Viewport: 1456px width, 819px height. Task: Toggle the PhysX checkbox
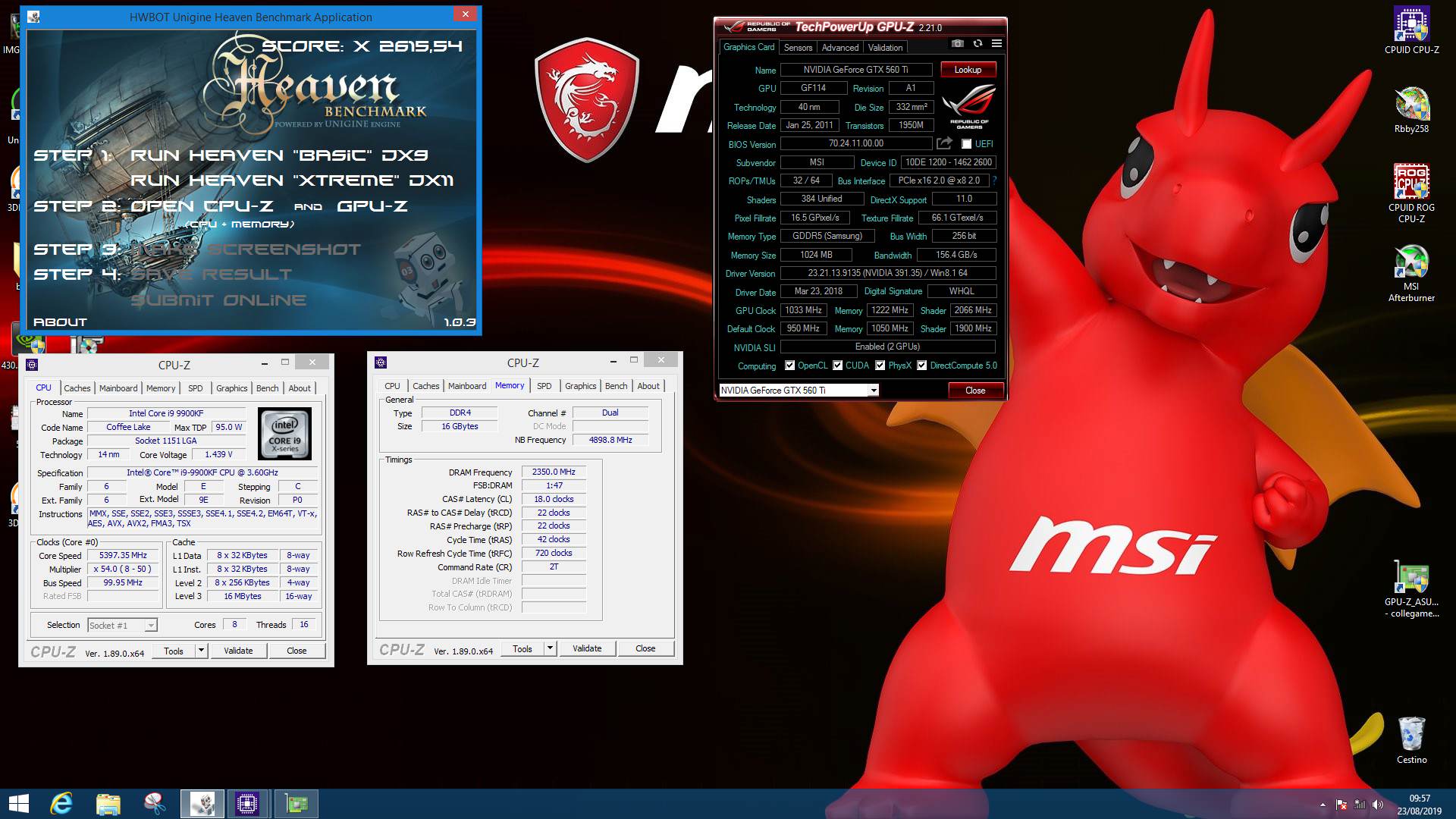point(880,366)
